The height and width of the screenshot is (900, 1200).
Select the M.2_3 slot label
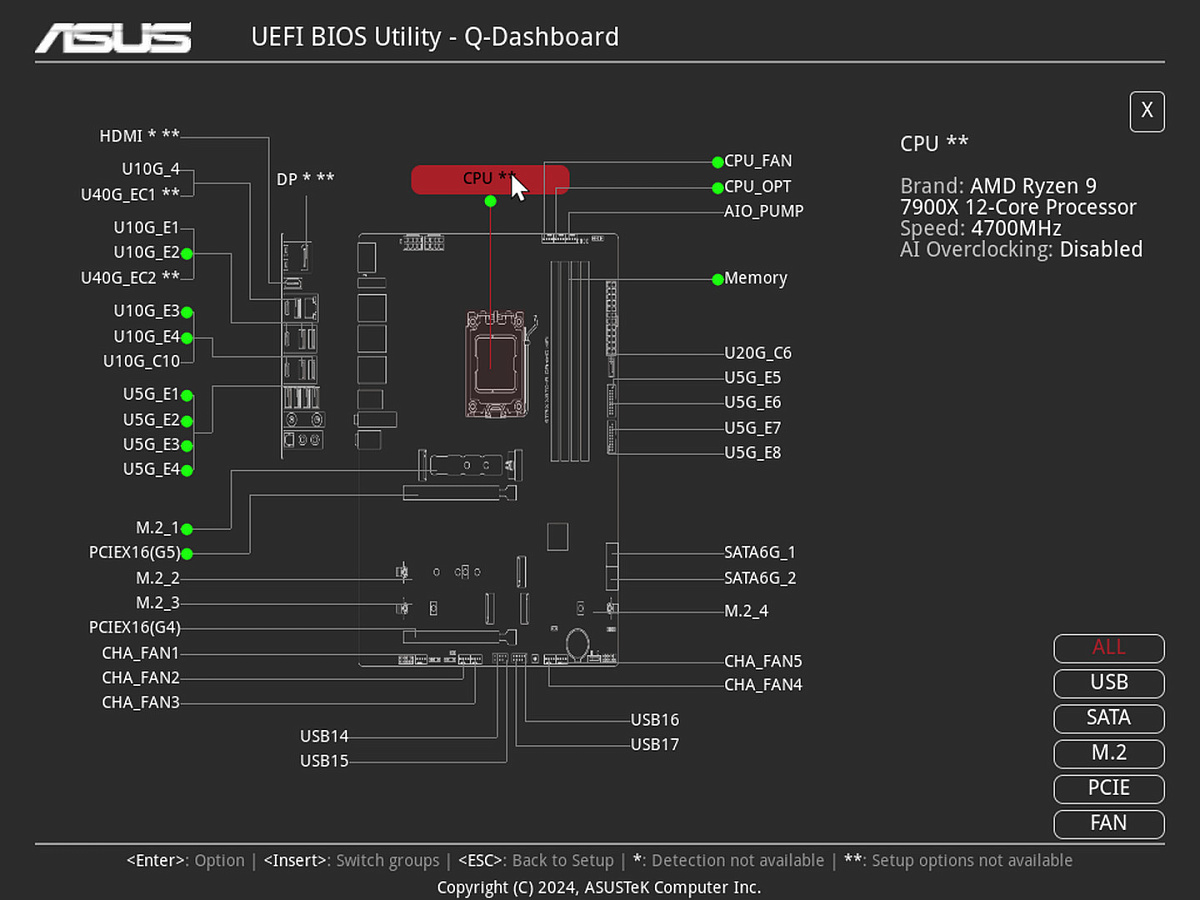158,603
